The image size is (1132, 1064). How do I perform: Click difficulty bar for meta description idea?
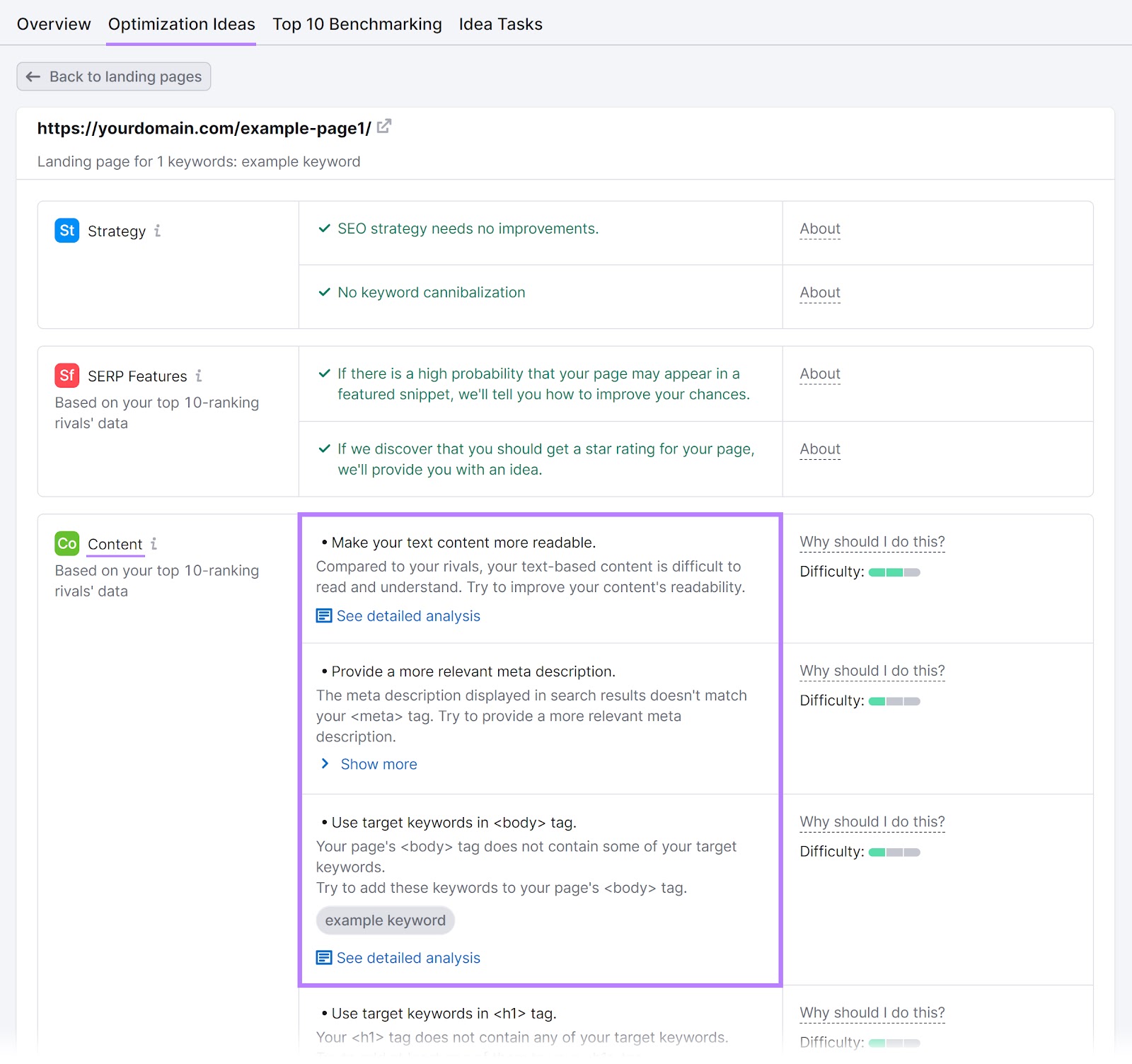[x=894, y=701]
